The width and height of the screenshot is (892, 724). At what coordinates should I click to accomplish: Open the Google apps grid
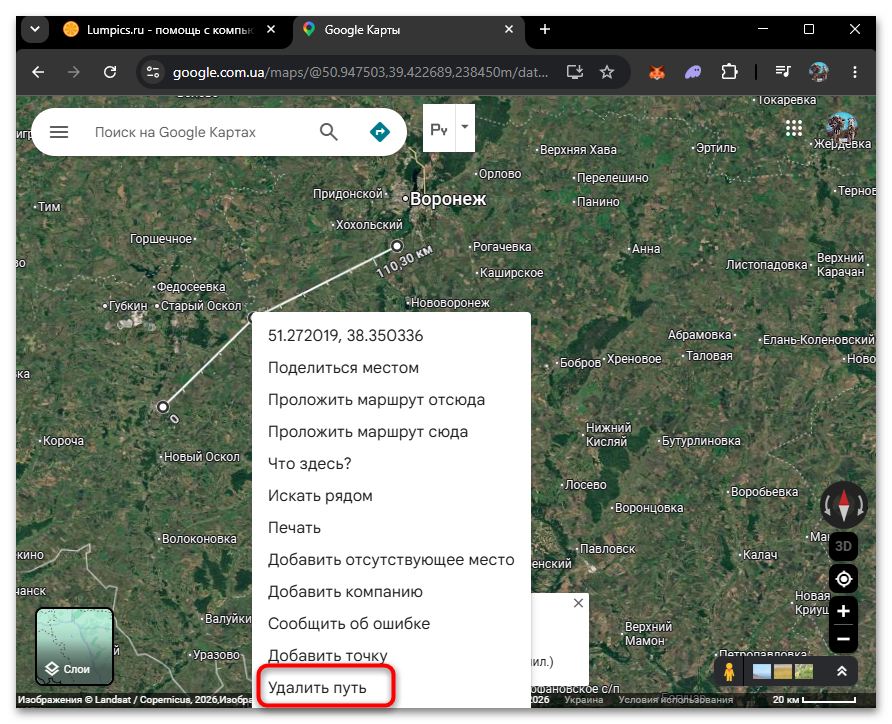tap(794, 128)
